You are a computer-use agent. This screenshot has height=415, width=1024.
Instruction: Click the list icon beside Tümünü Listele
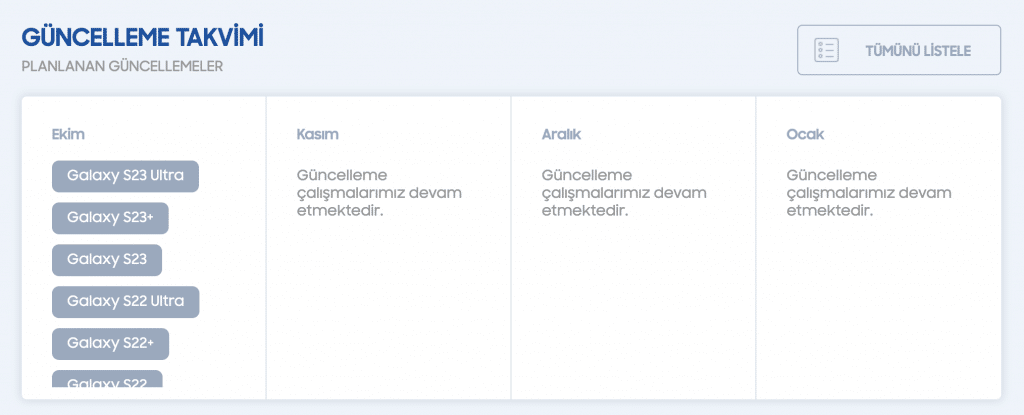click(x=826, y=50)
